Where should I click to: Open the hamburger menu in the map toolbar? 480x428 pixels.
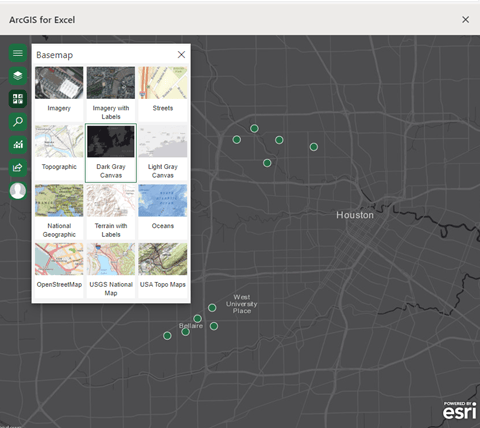pos(18,53)
